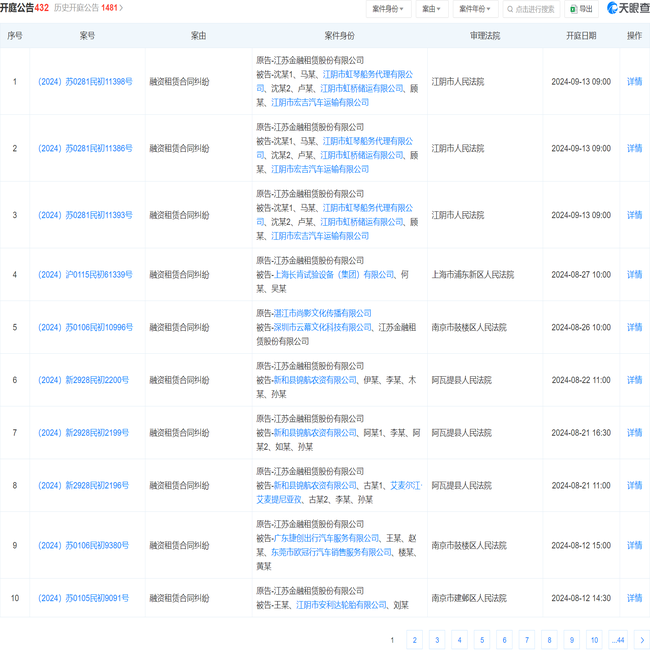Go to page 5
This screenshot has width=650, height=650.
pyautogui.click(x=482, y=640)
